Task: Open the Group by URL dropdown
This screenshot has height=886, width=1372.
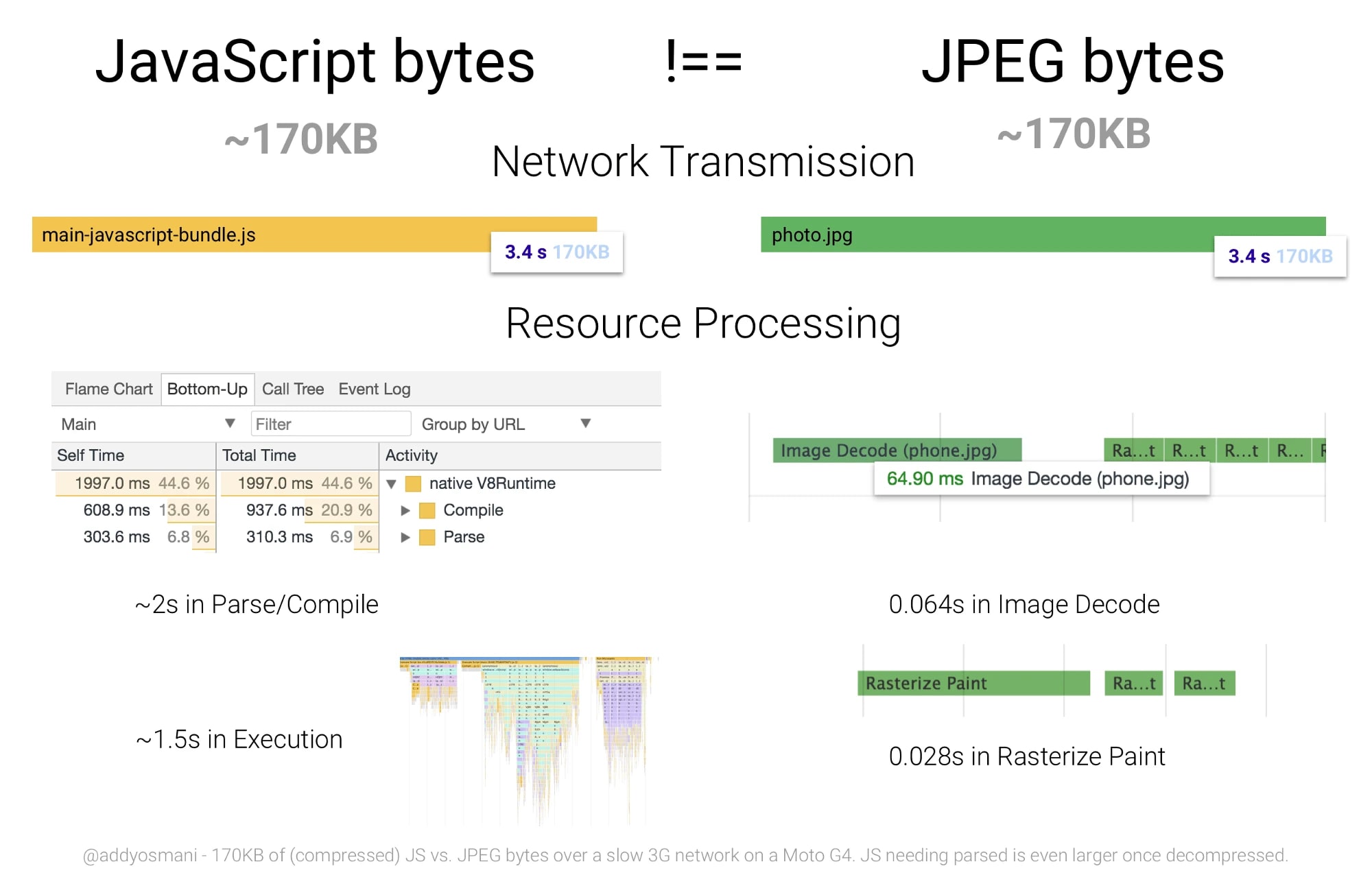Action: (x=584, y=423)
